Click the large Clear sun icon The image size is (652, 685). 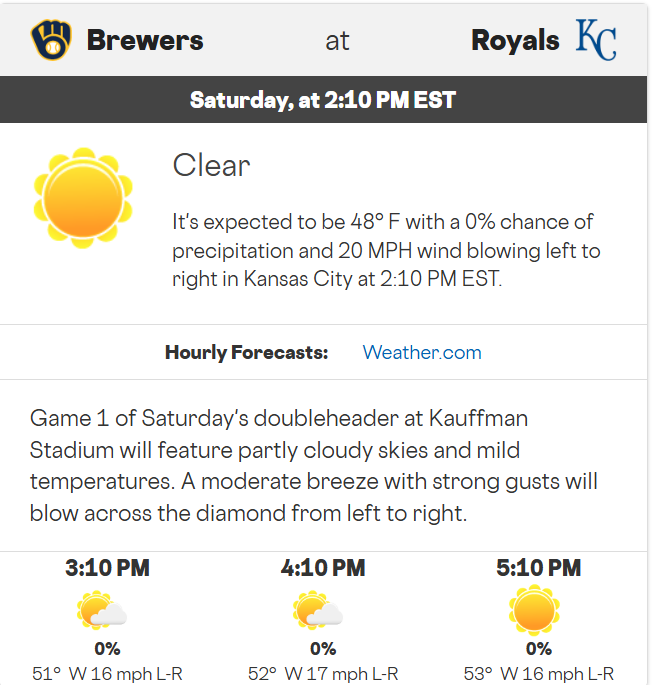coord(83,197)
